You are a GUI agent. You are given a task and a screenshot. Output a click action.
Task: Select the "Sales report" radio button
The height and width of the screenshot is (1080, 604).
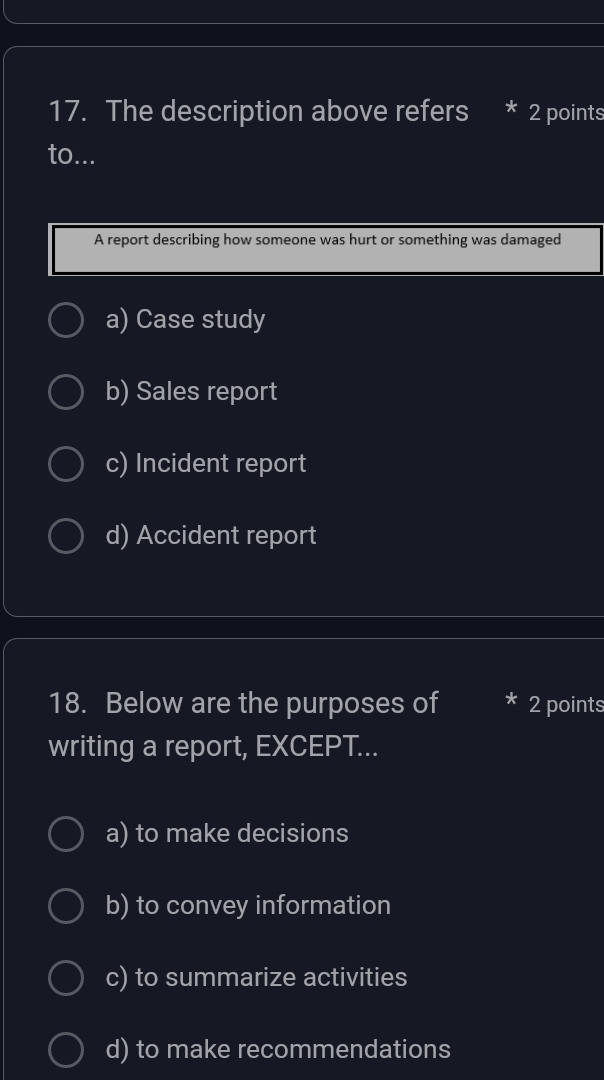pyautogui.click(x=65, y=392)
